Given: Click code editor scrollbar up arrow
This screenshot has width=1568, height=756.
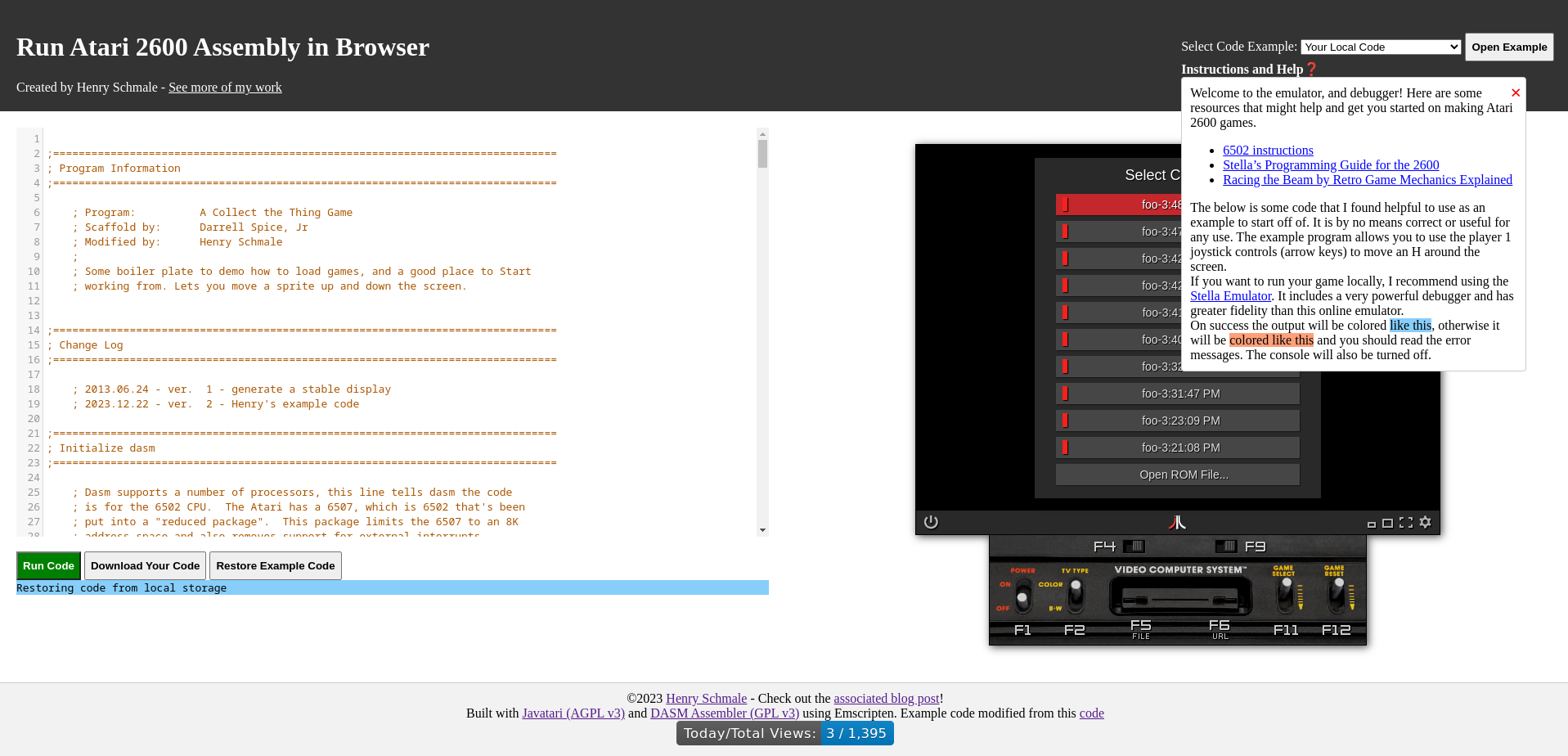Looking at the screenshot, I should 762,133.
